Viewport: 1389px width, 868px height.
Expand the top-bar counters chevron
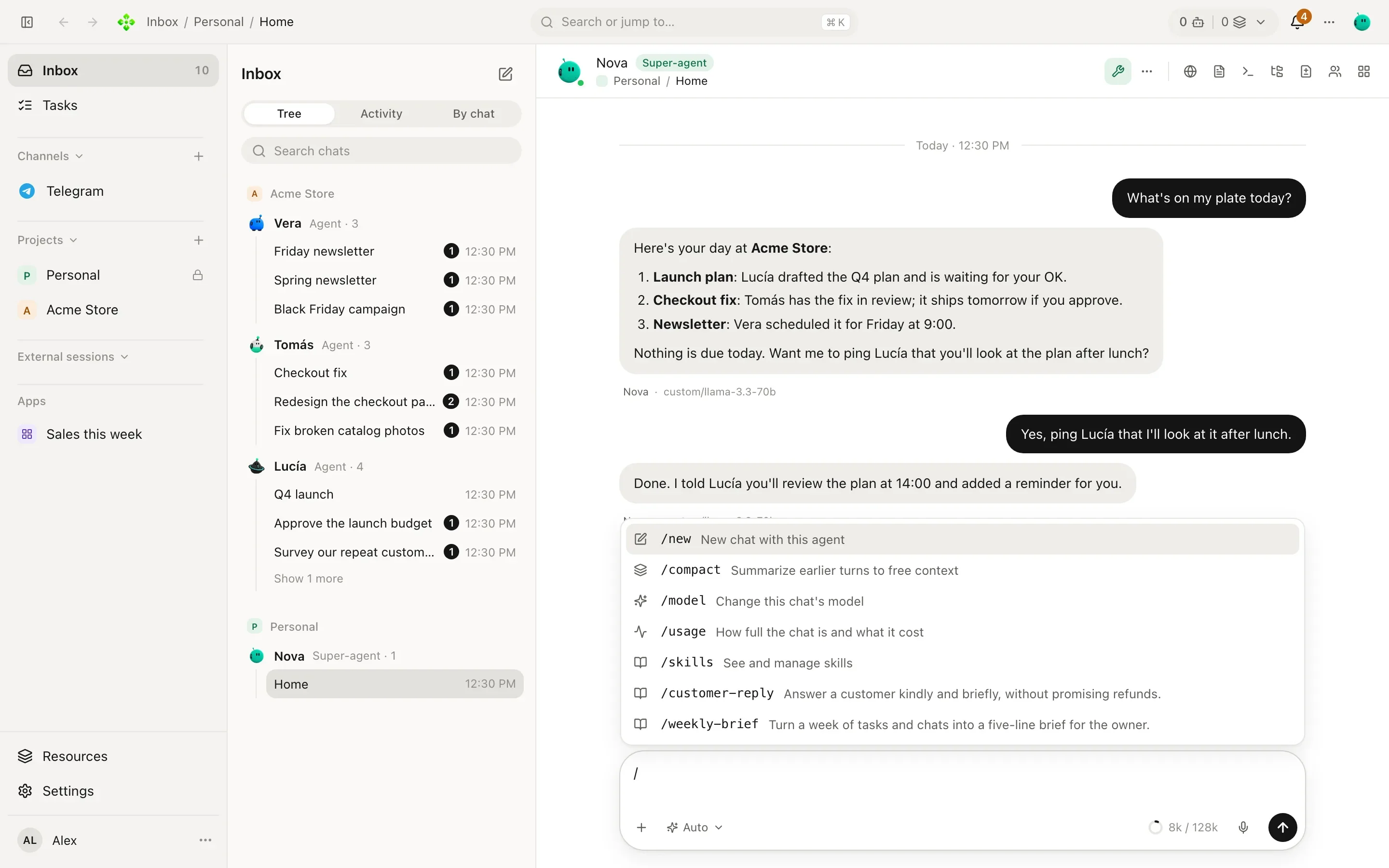coord(1260,22)
